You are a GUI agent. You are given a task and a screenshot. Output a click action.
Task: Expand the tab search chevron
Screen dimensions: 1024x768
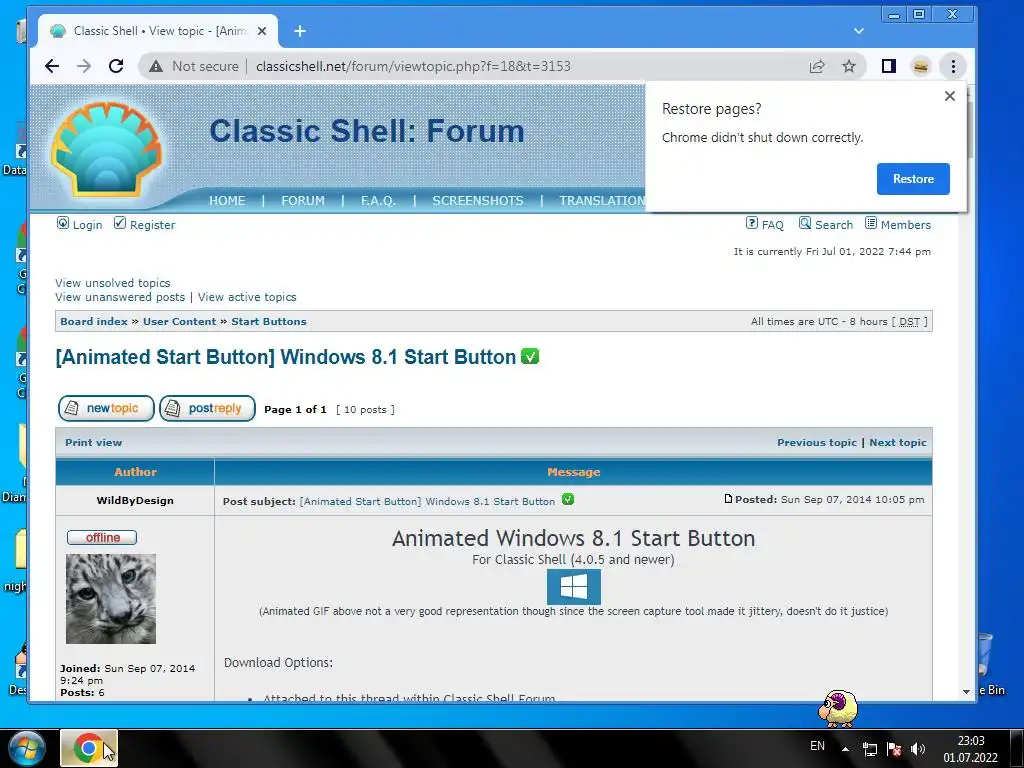point(859,31)
